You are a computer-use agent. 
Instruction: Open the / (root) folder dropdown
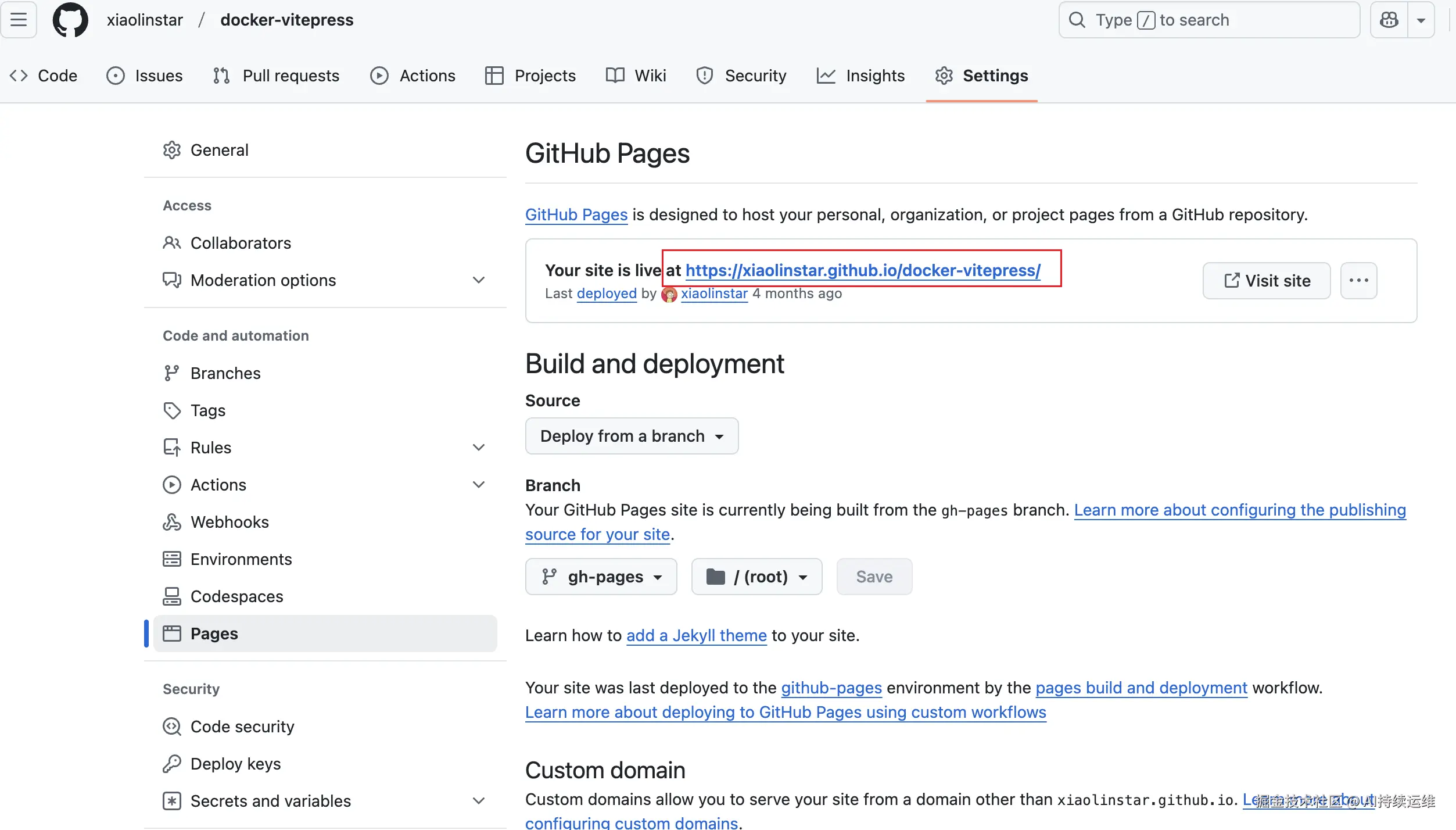(756, 577)
